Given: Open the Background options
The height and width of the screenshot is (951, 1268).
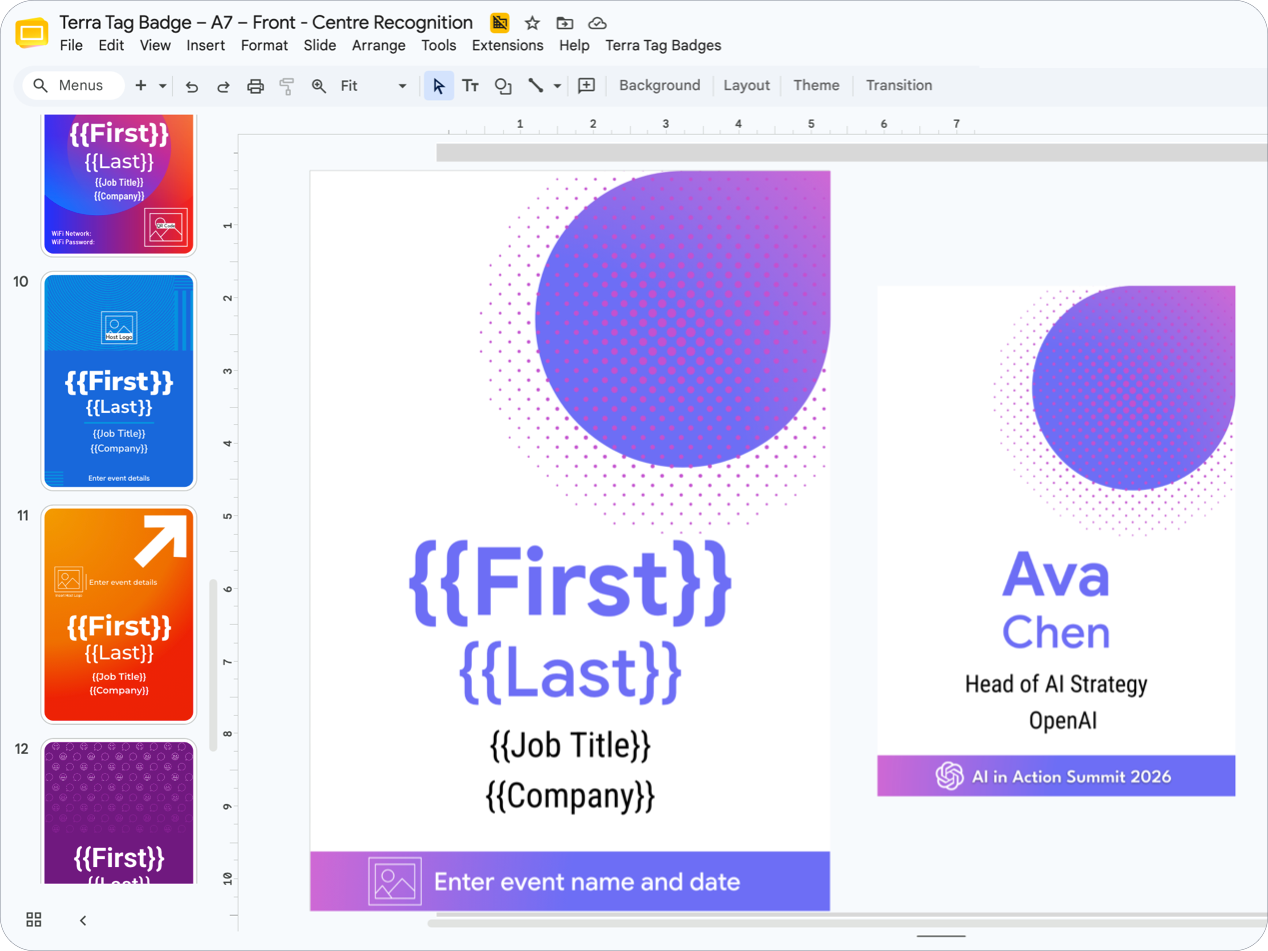Looking at the screenshot, I should pyautogui.click(x=660, y=86).
